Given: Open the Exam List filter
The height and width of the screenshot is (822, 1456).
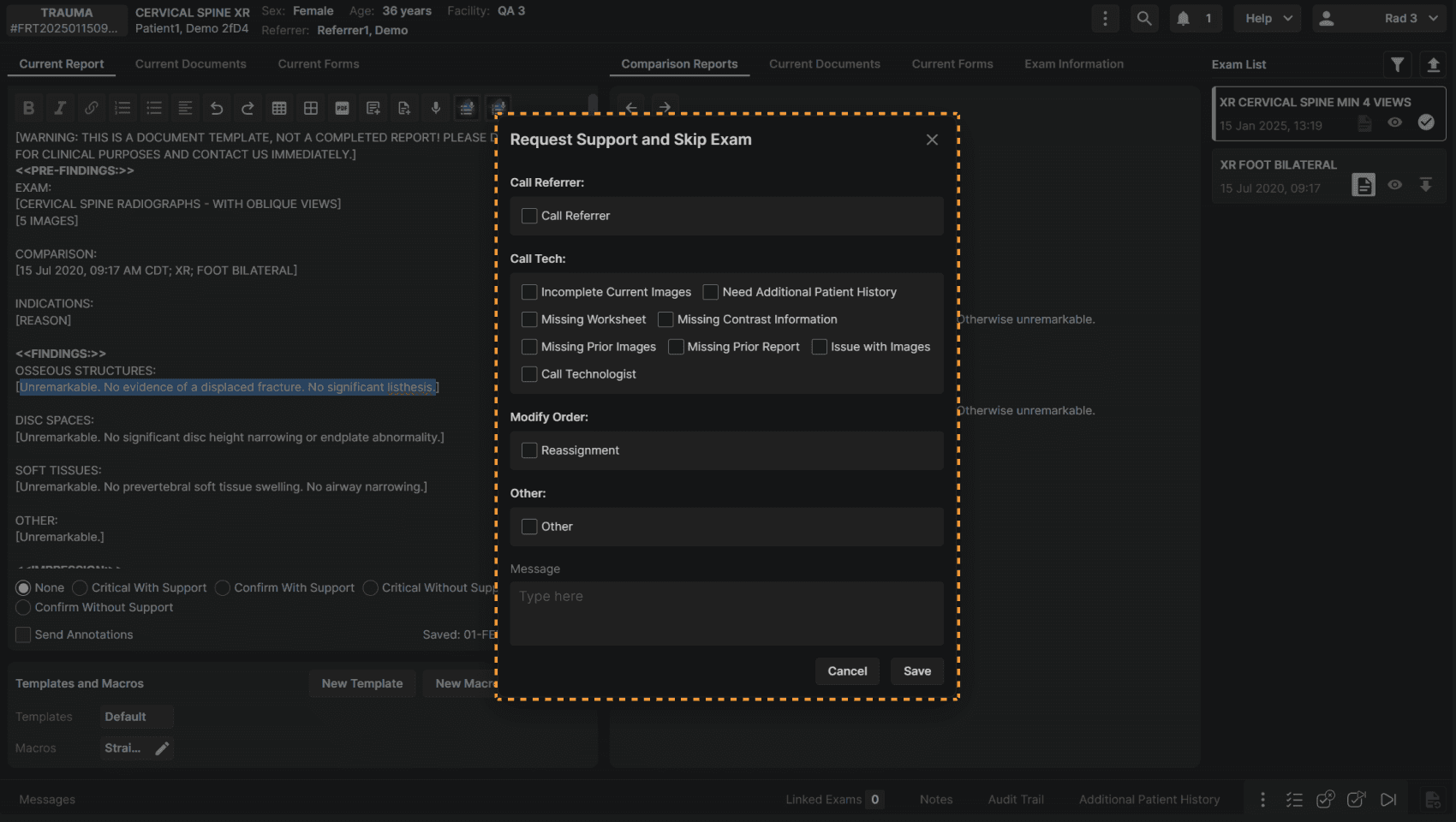Looking at the screenshot, I should pos(1397,64).
